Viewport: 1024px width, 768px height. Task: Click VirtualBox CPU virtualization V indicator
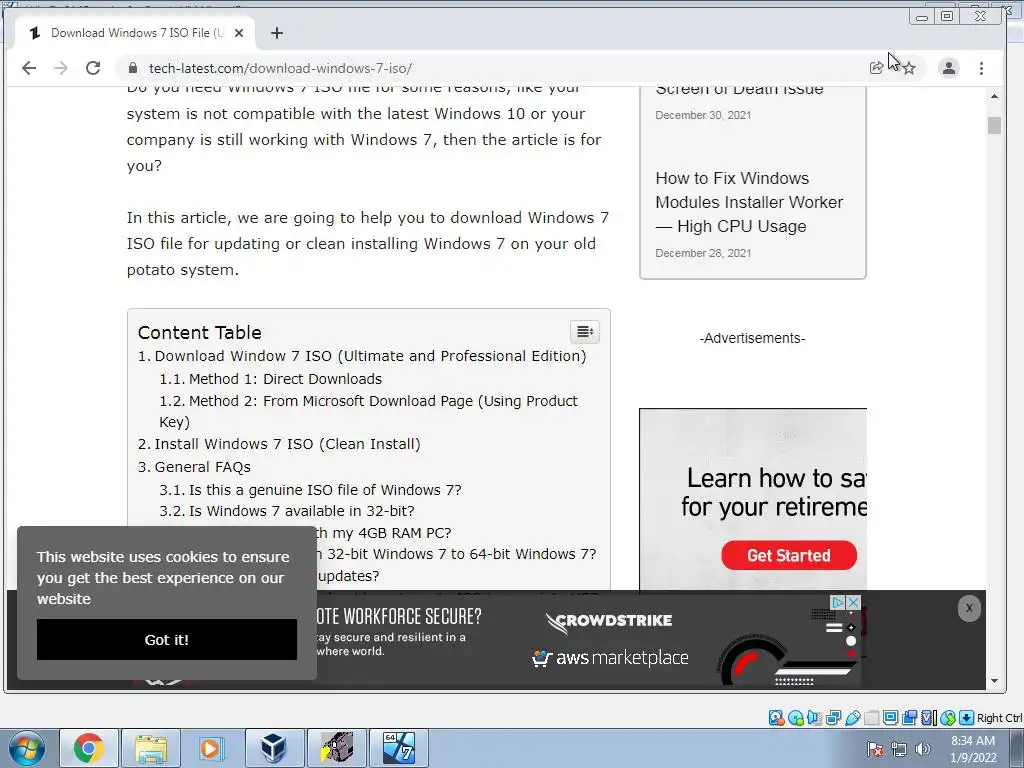point(928,718)
